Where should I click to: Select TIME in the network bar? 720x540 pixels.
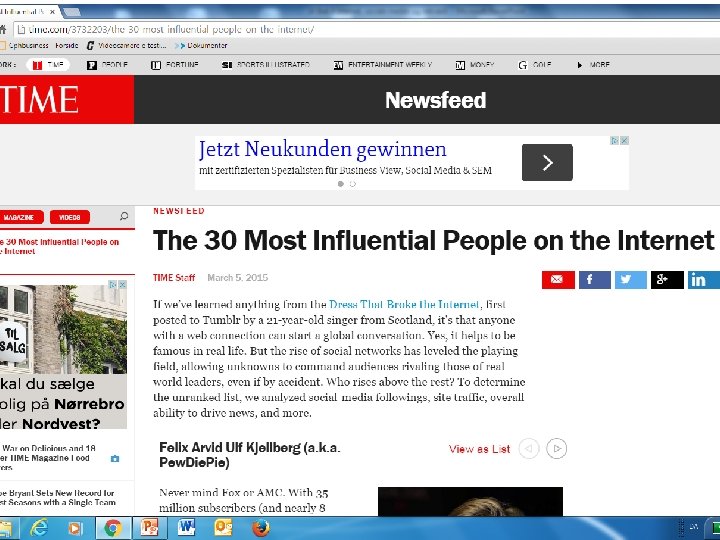pyautogui.click(x=48, y=65)
